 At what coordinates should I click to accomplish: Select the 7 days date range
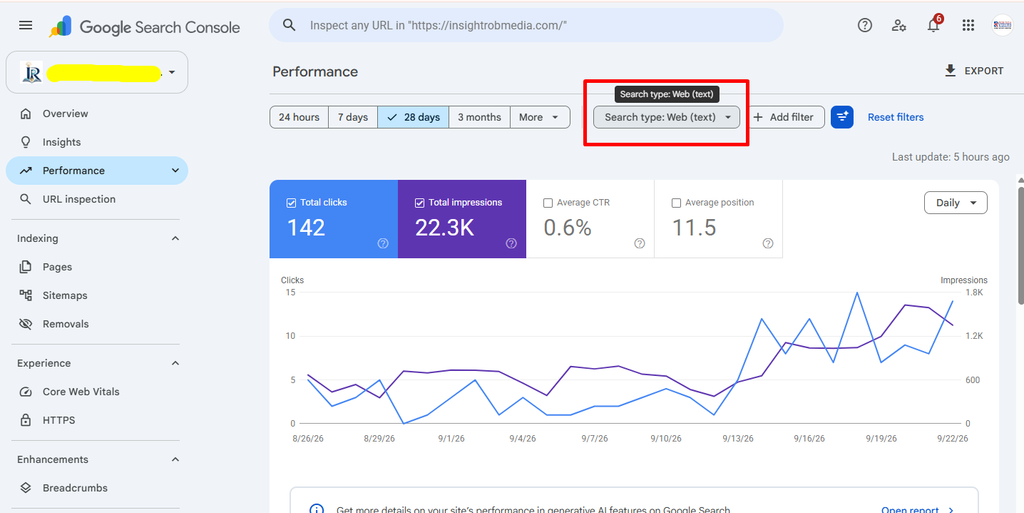tap(353, 117)
